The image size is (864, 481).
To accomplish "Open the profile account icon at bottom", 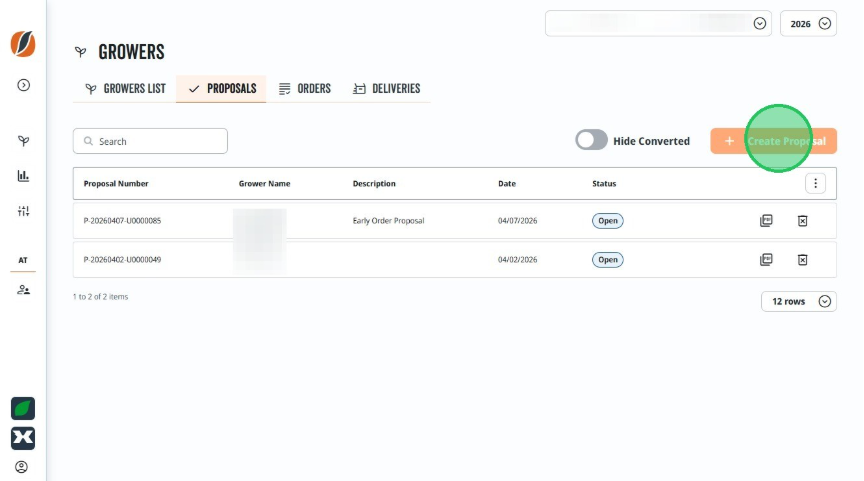I will point(21,467).
